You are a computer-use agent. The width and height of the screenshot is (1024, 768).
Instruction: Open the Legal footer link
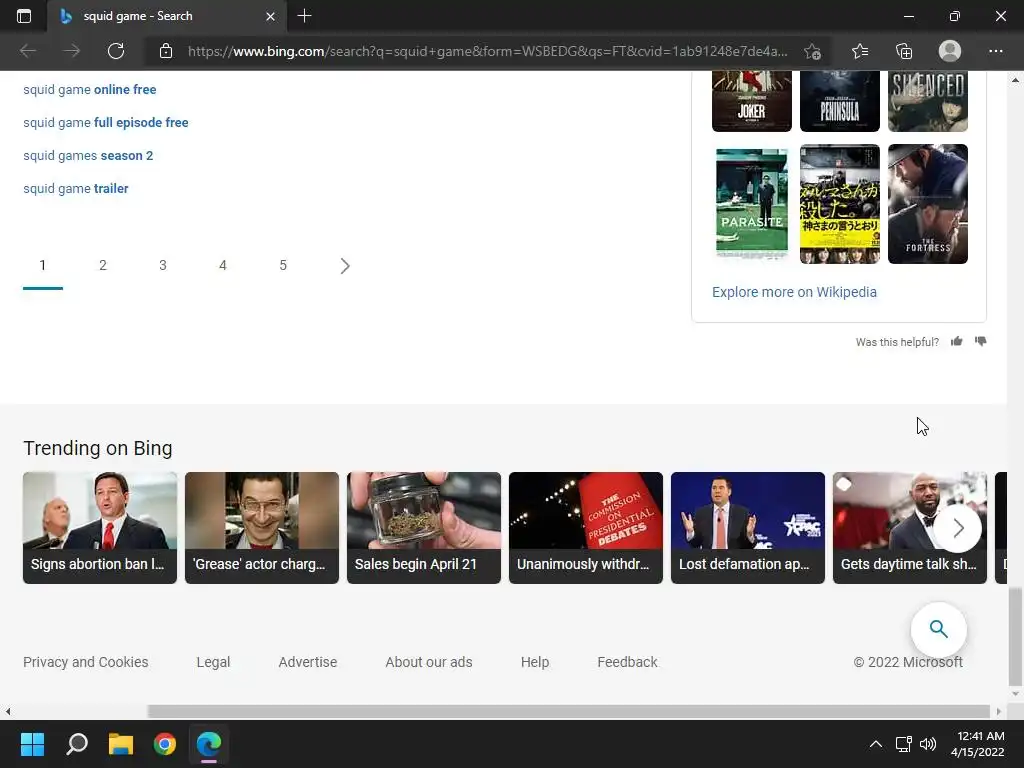pyautogui.click(x=213, y=662)
